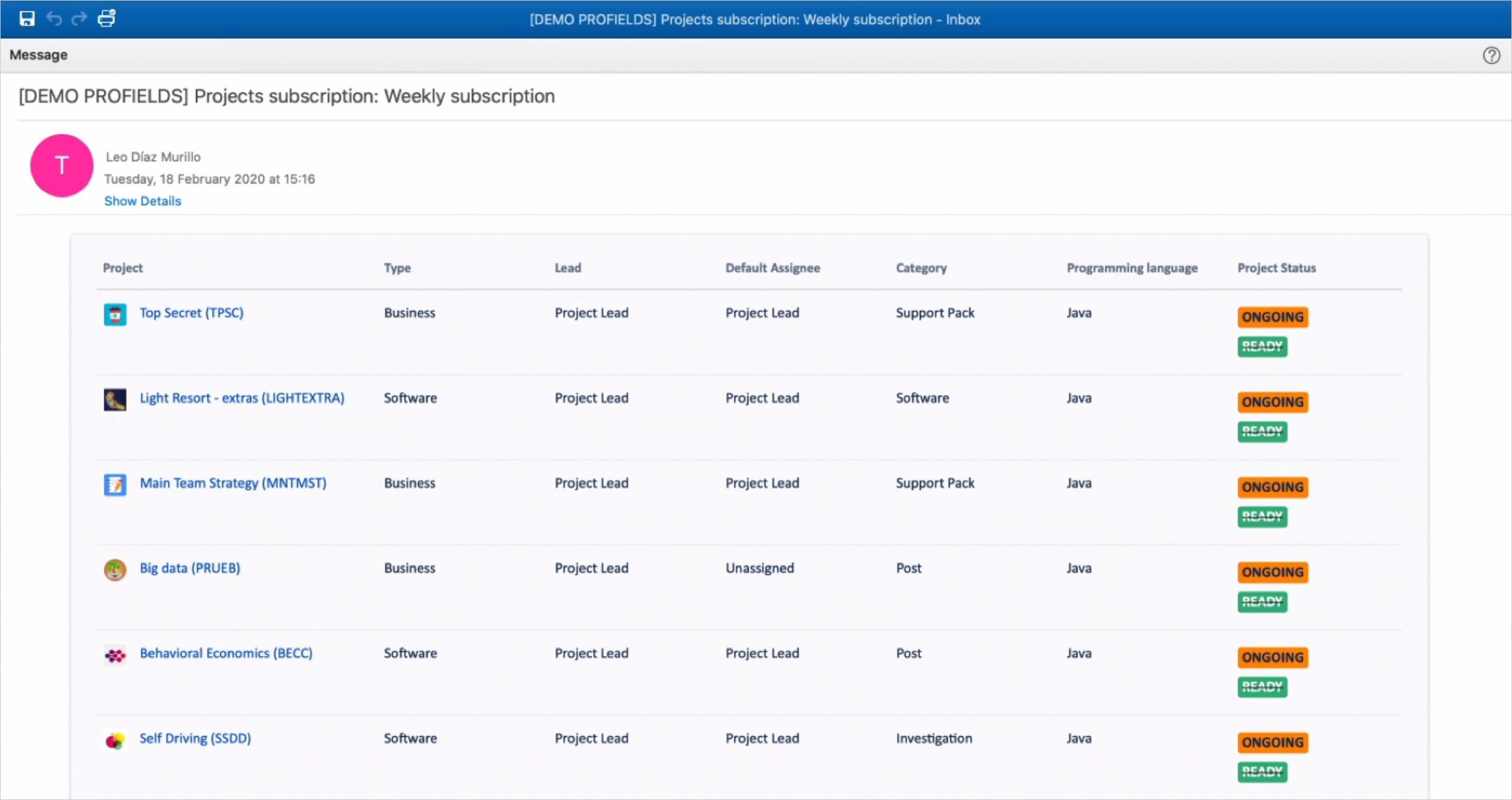The image size is (1512, 800).
Task: Click the Self Driving project icon
Action: [x=116, y=740]
